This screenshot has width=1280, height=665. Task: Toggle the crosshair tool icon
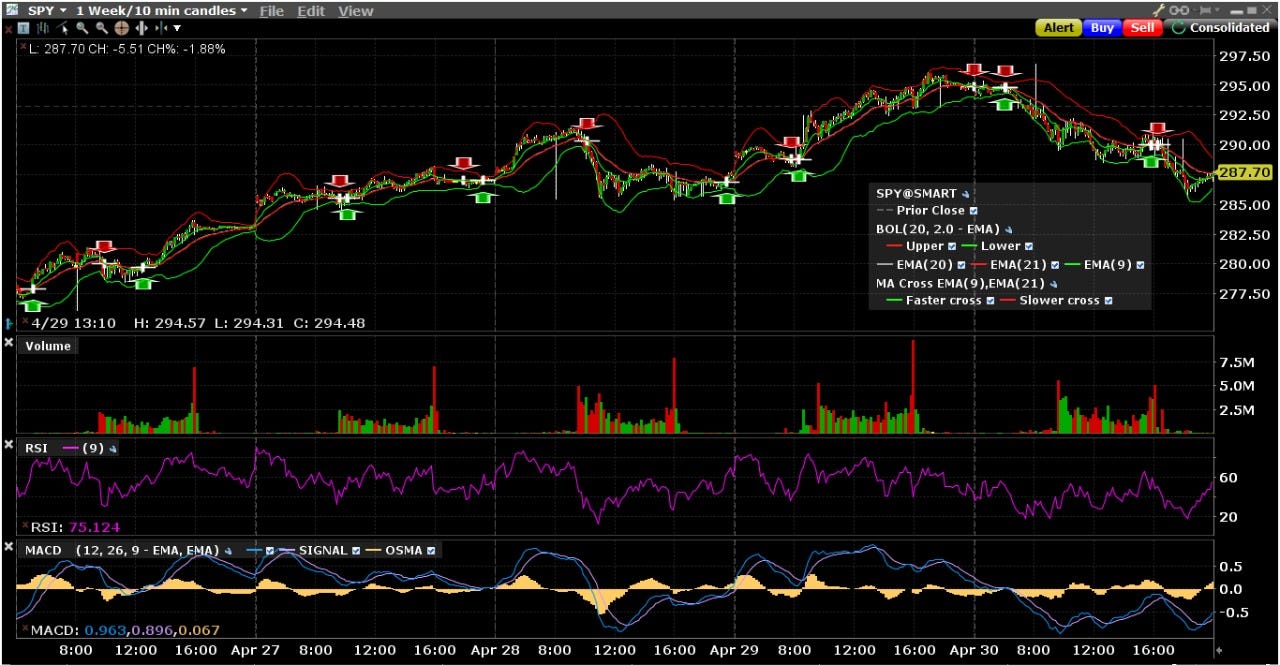coord(122,28)
